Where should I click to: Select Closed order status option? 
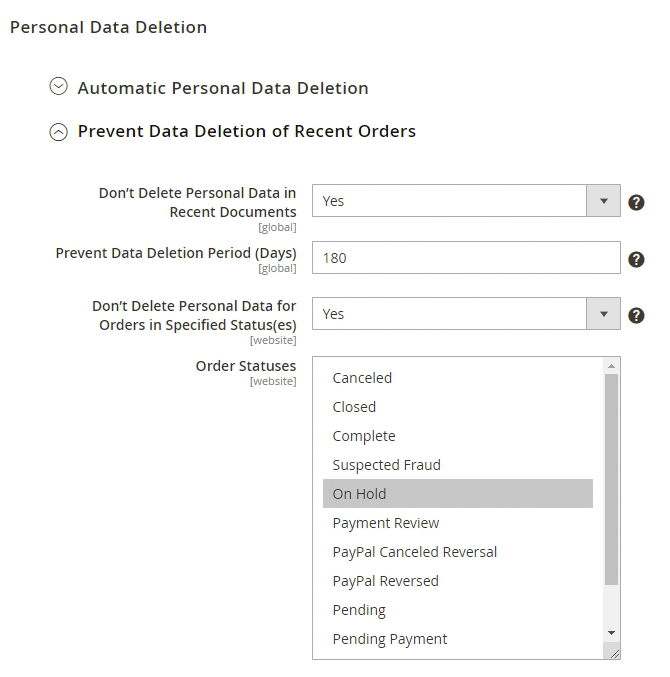[x=354, y=407]
